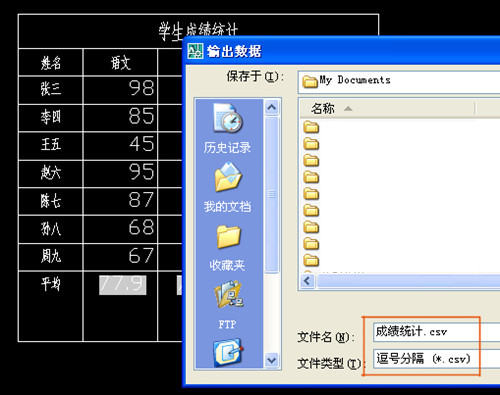The height and width of the screenshot is (395, 500).
Task: Click the places bar vertical scrollbar thumb
Action: click(272, 194)
